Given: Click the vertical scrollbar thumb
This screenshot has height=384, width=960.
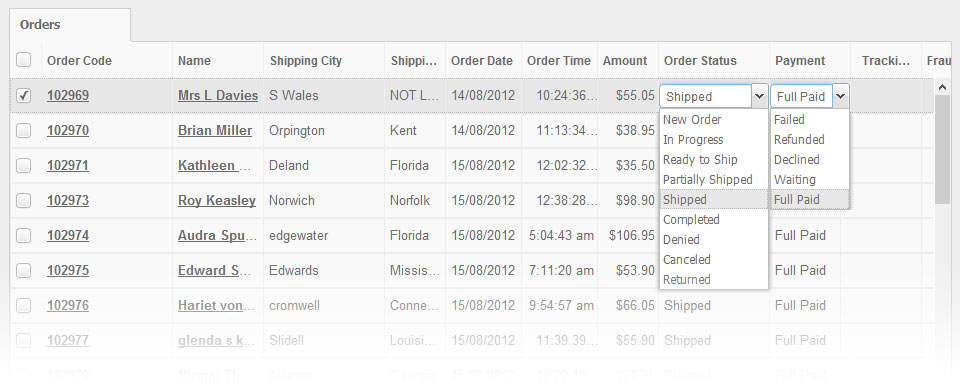Looking at the screenshot, I should (942, 150).
